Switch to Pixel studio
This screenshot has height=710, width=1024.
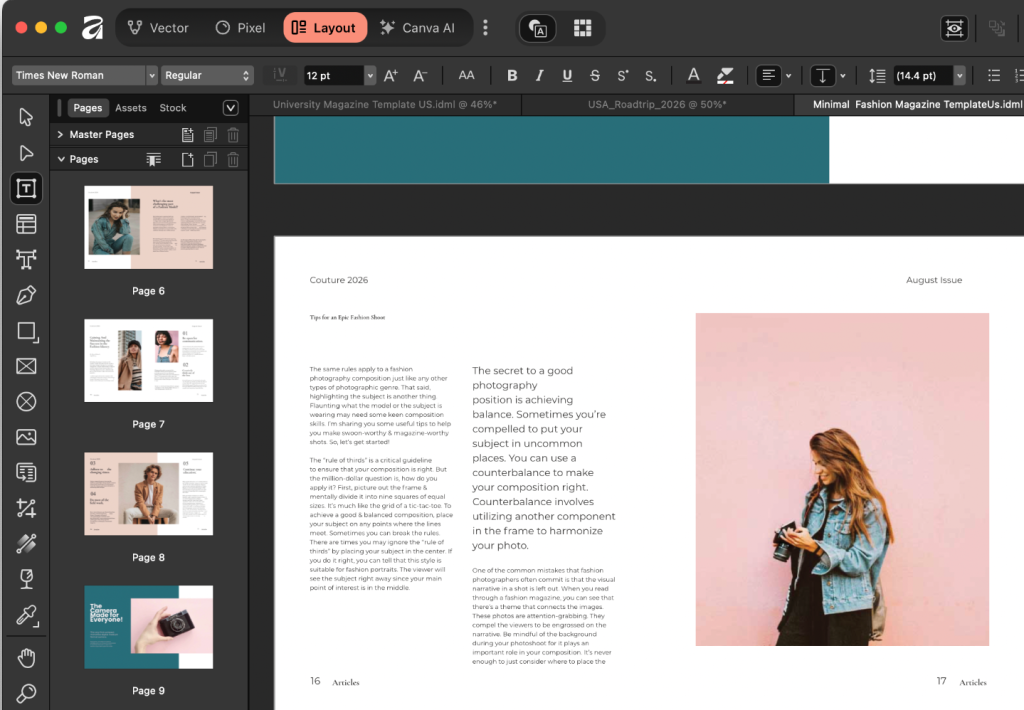pyautogui.click(x=240, y=28)
